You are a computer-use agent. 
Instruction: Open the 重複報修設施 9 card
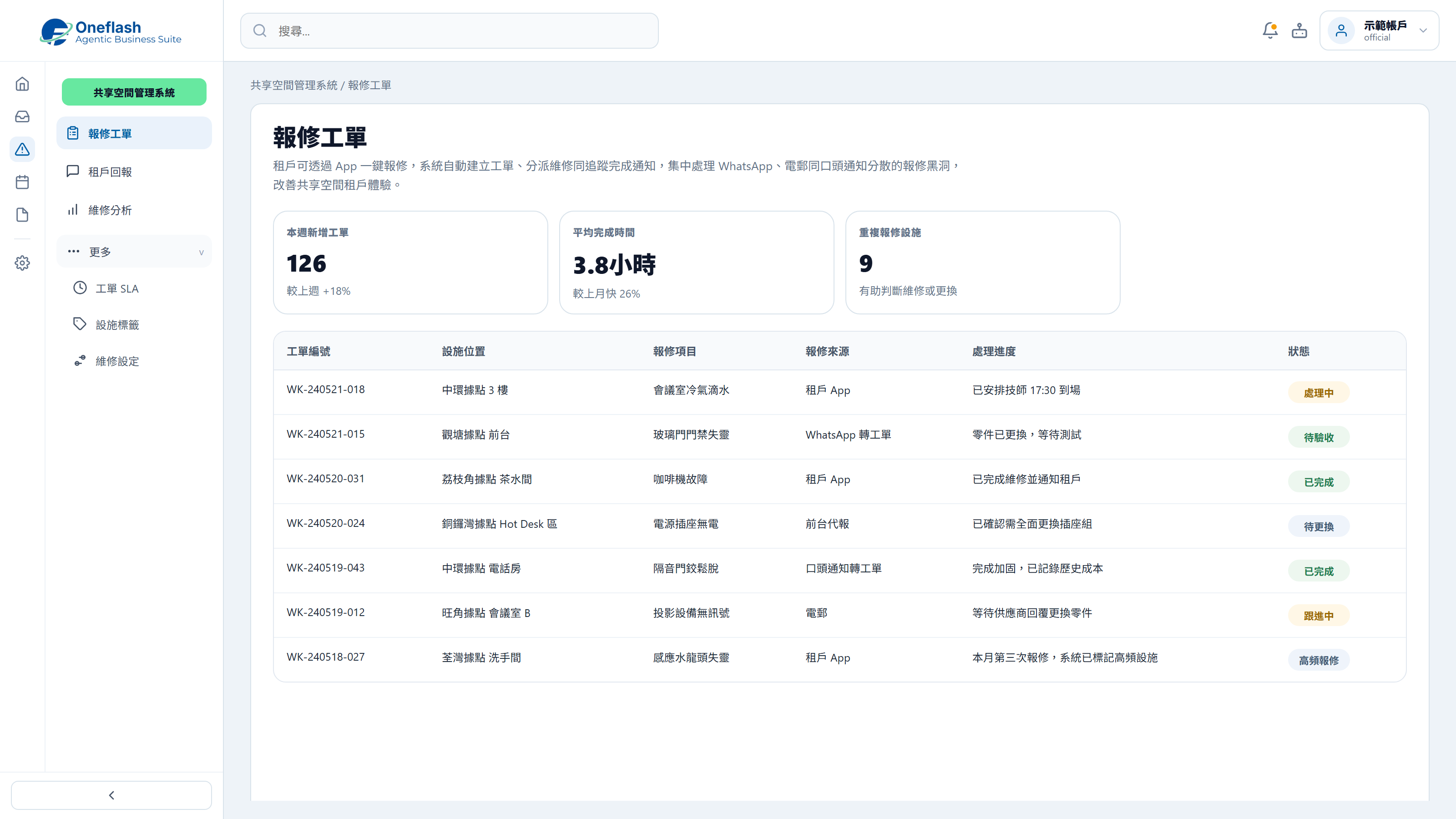pos(982,262)
